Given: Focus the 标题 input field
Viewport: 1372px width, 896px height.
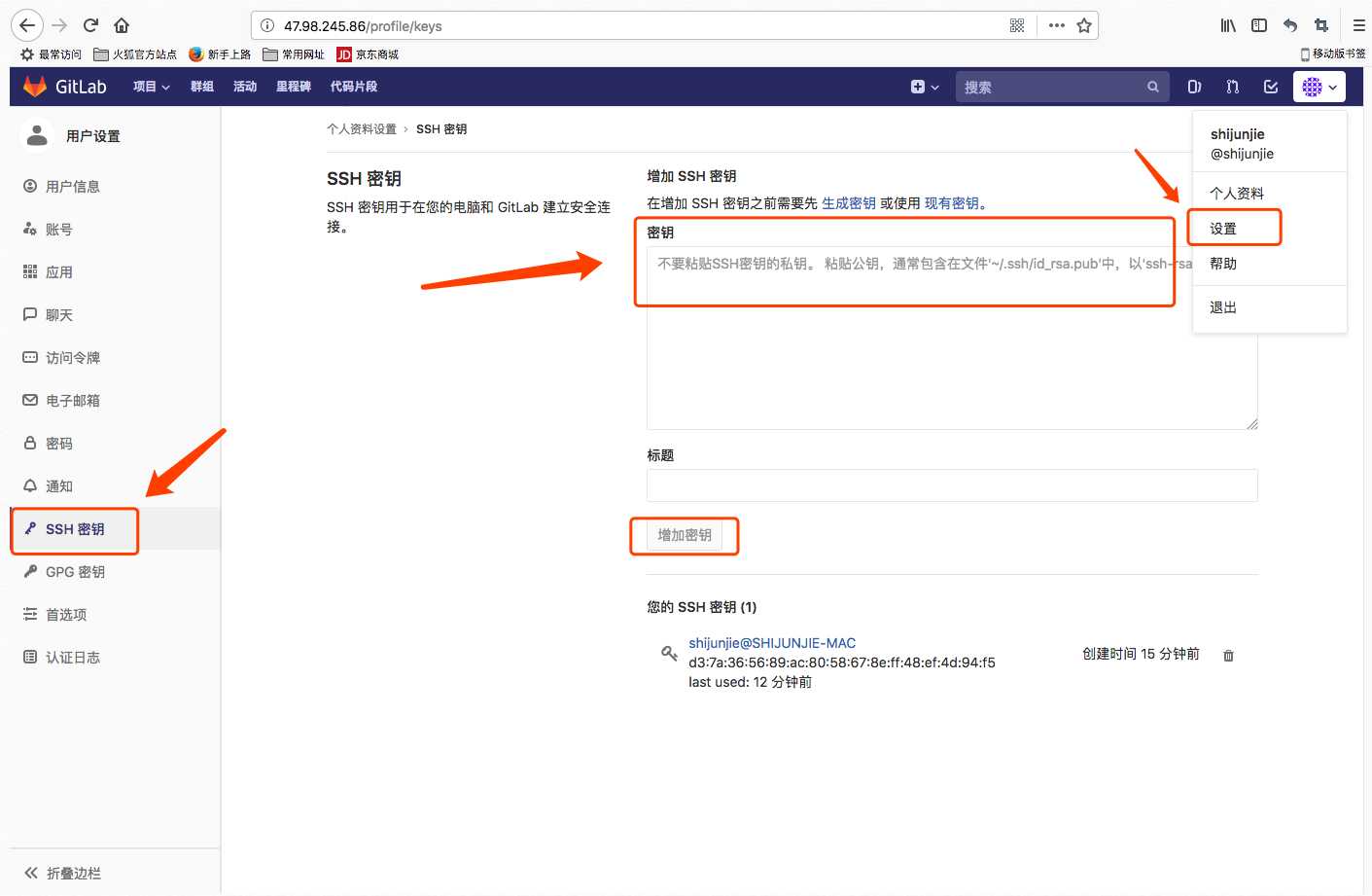Looking at the screenshot, I should point(952,485).
